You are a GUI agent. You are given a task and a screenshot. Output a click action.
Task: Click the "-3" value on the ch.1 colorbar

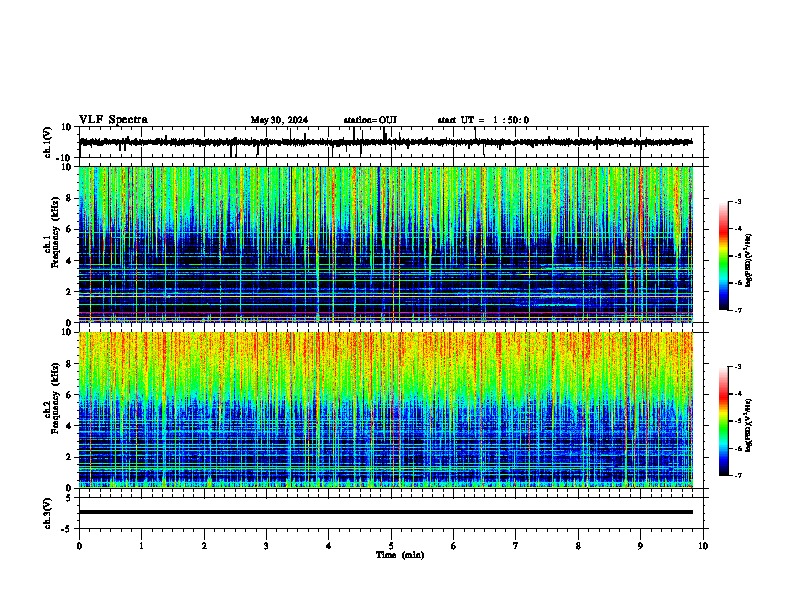737,202
